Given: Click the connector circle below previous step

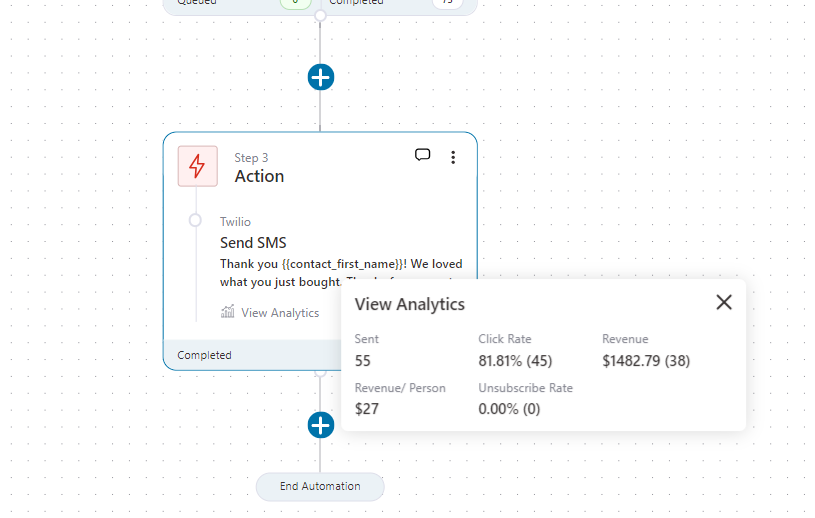Looking at the screenshot, I should coord(320,16).
